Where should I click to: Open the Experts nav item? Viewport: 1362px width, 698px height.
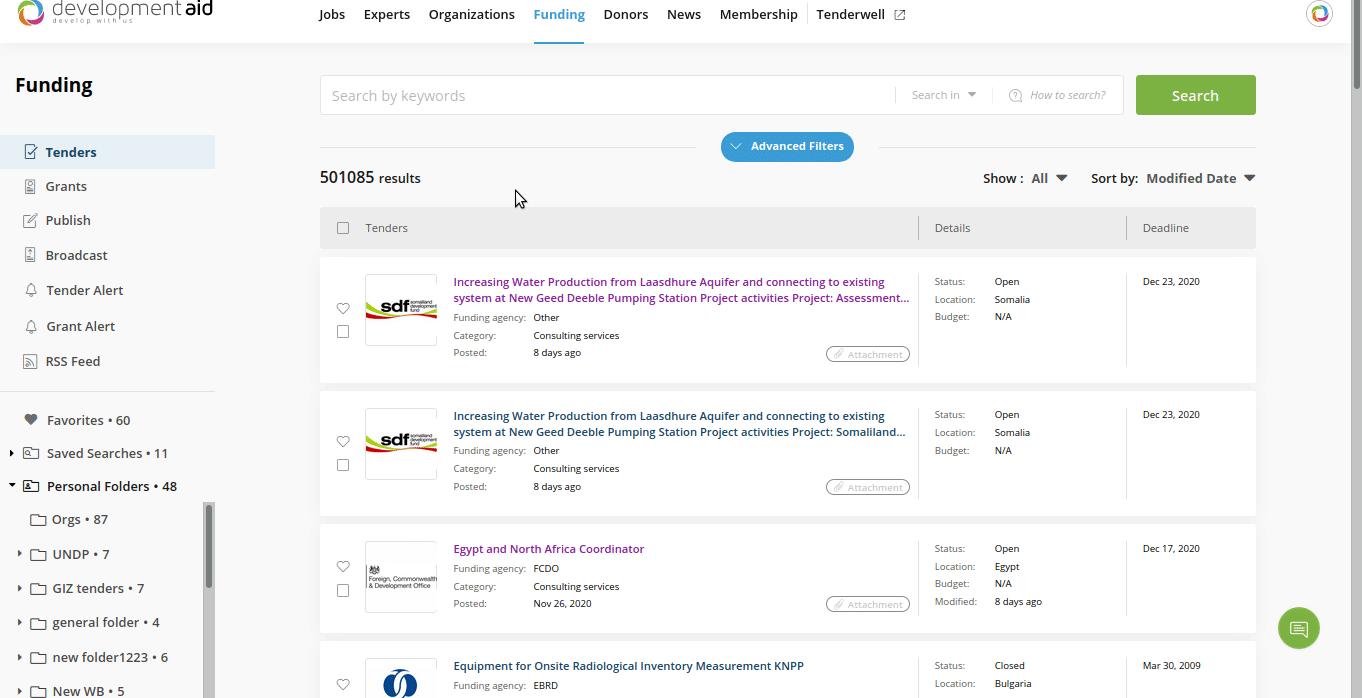tap(387, 14)
